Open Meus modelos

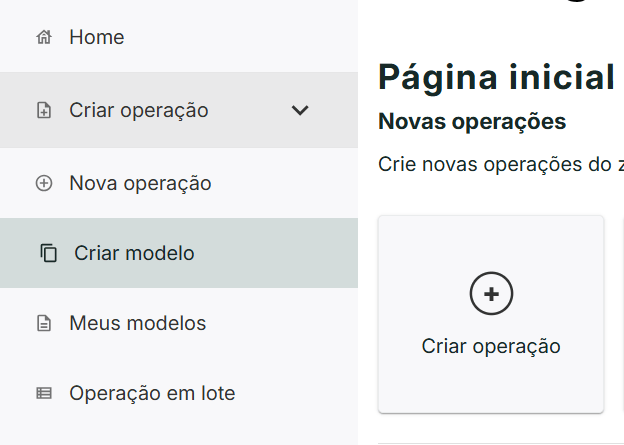coord(137,324)
